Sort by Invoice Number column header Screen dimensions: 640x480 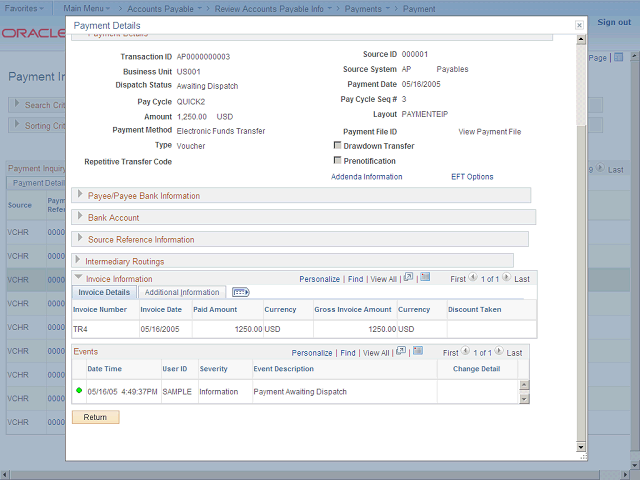pos(100,310)
